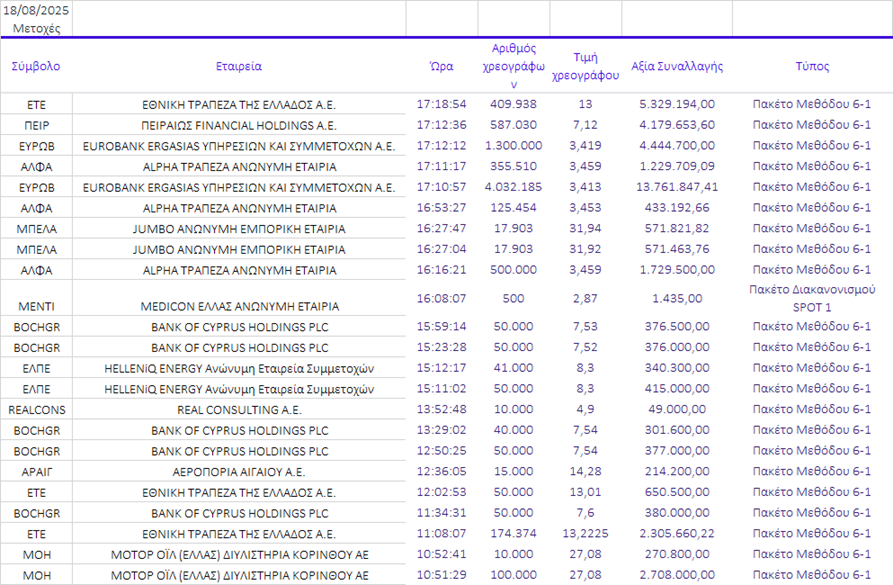Select the quantity cell 587.030

tap(513, 125)
